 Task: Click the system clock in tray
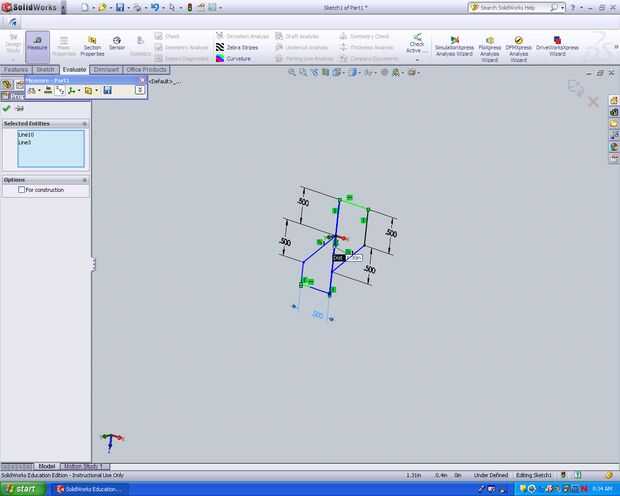(603, 489)
